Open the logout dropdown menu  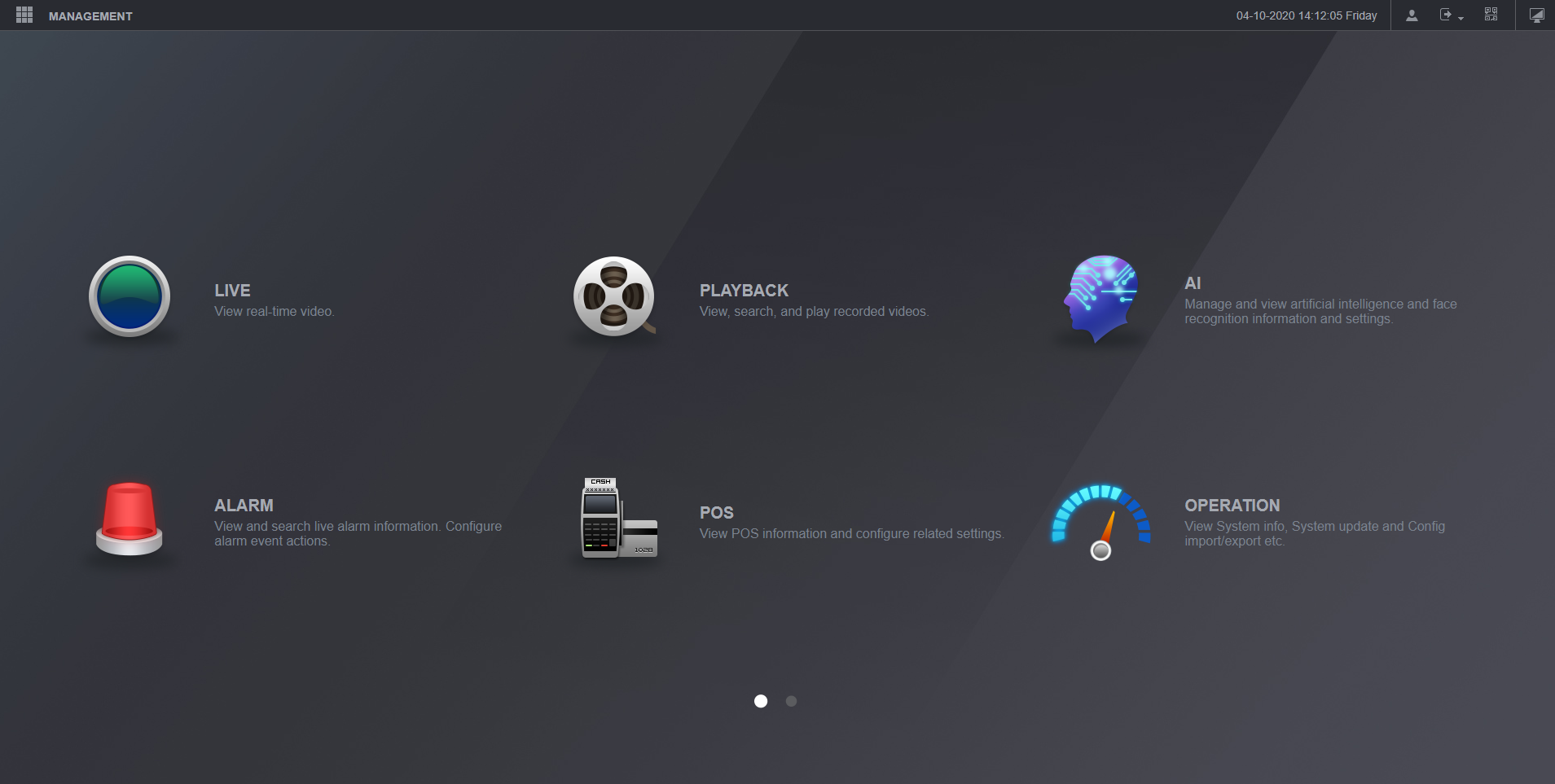[x=1451, y=15]
